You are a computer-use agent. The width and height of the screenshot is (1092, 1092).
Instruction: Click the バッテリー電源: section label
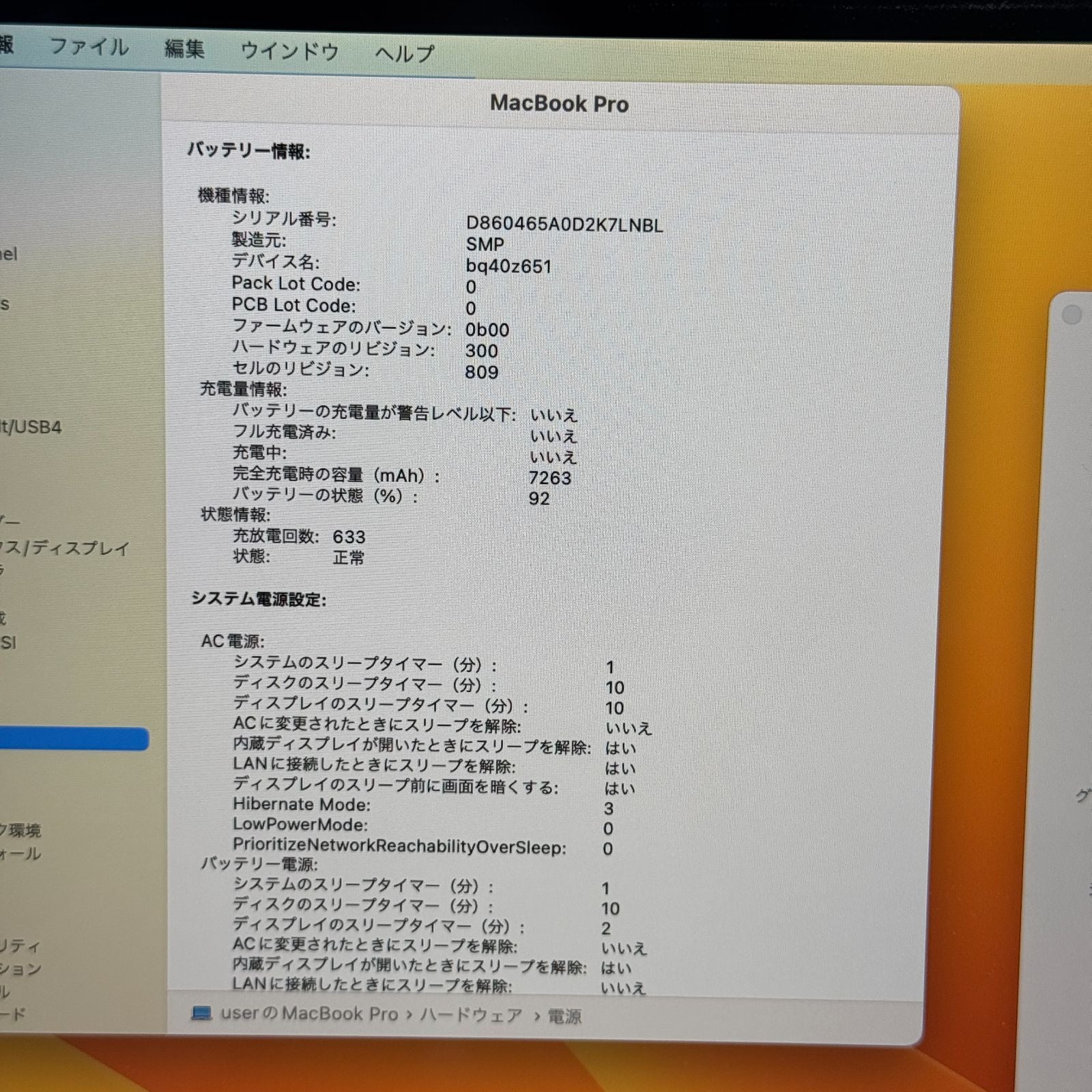click(x=259, y=864)
